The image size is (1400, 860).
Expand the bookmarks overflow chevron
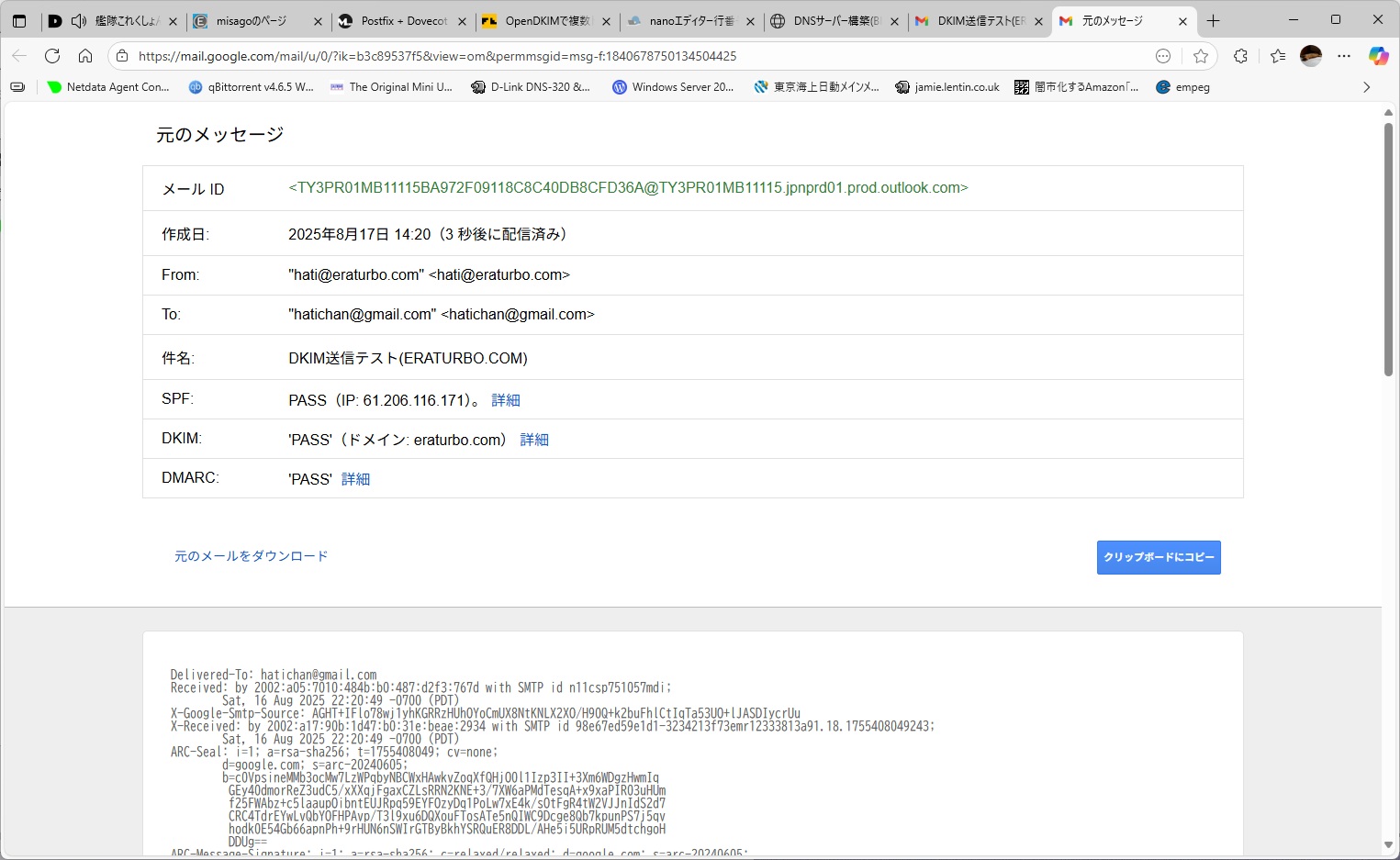click(x=1366, y=87)
